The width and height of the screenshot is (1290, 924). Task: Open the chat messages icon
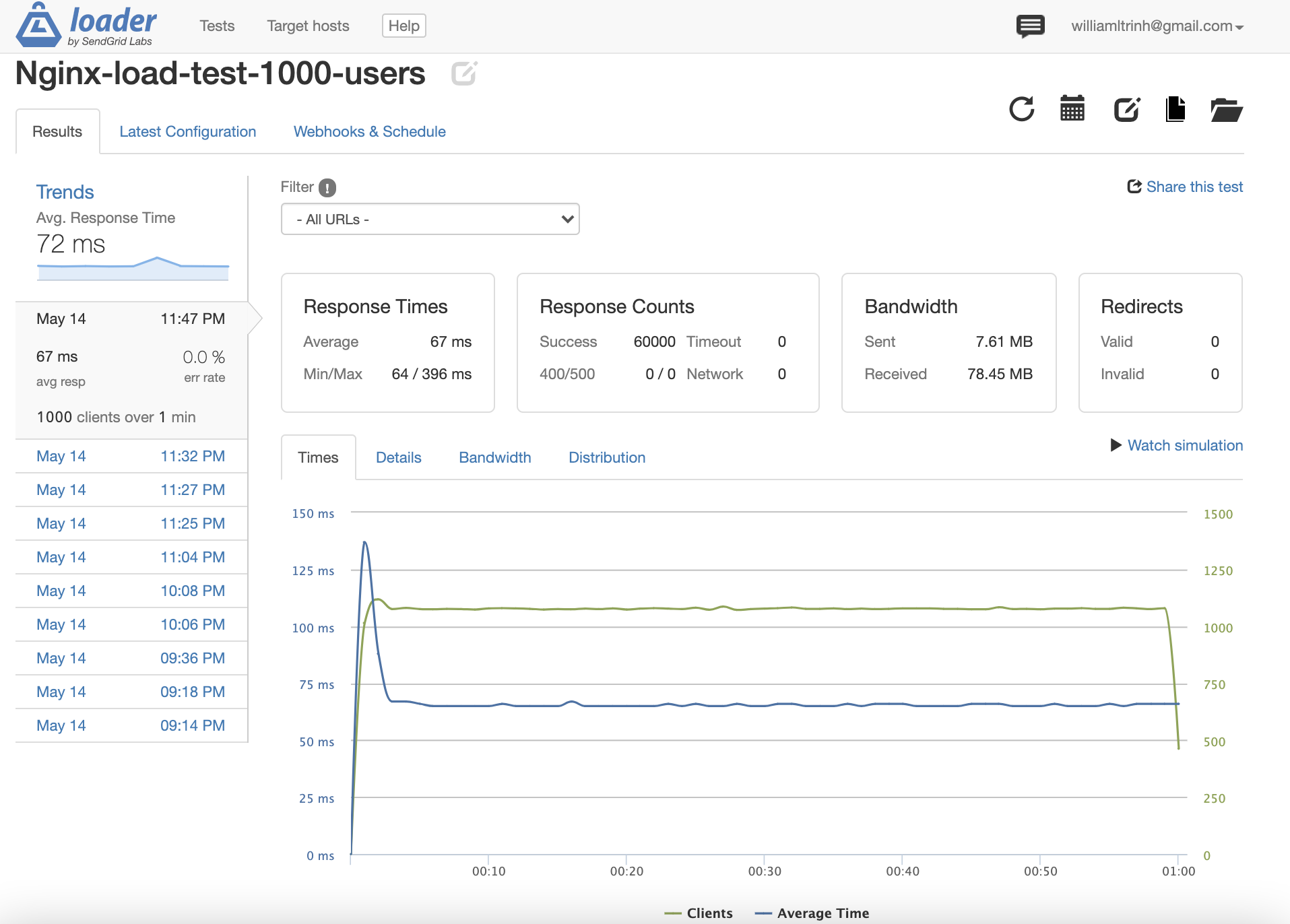pyautogui.click(x=1030, y=26)
